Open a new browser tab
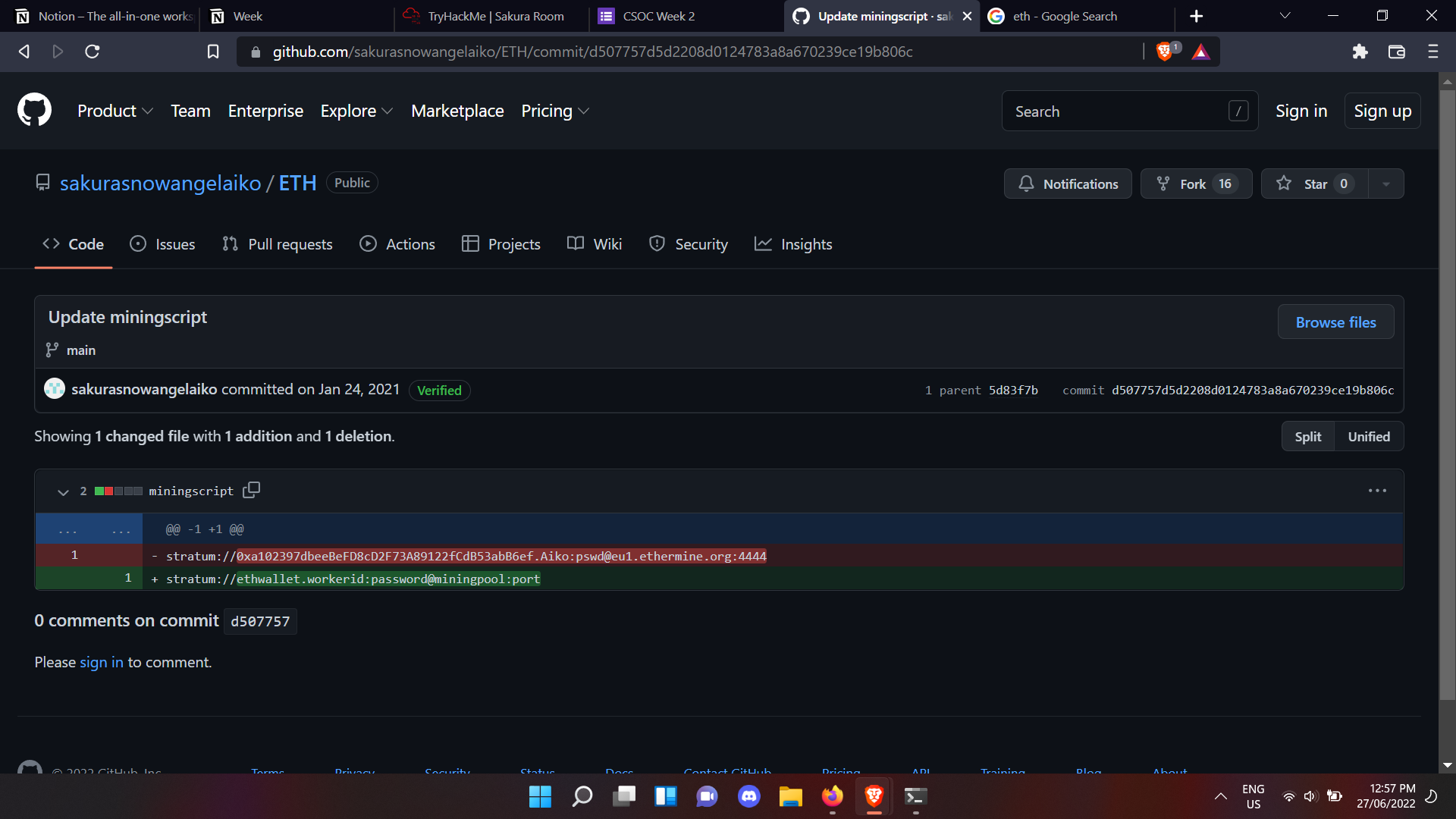Viewport: 1456px width, 819px height. [1197, 16]
